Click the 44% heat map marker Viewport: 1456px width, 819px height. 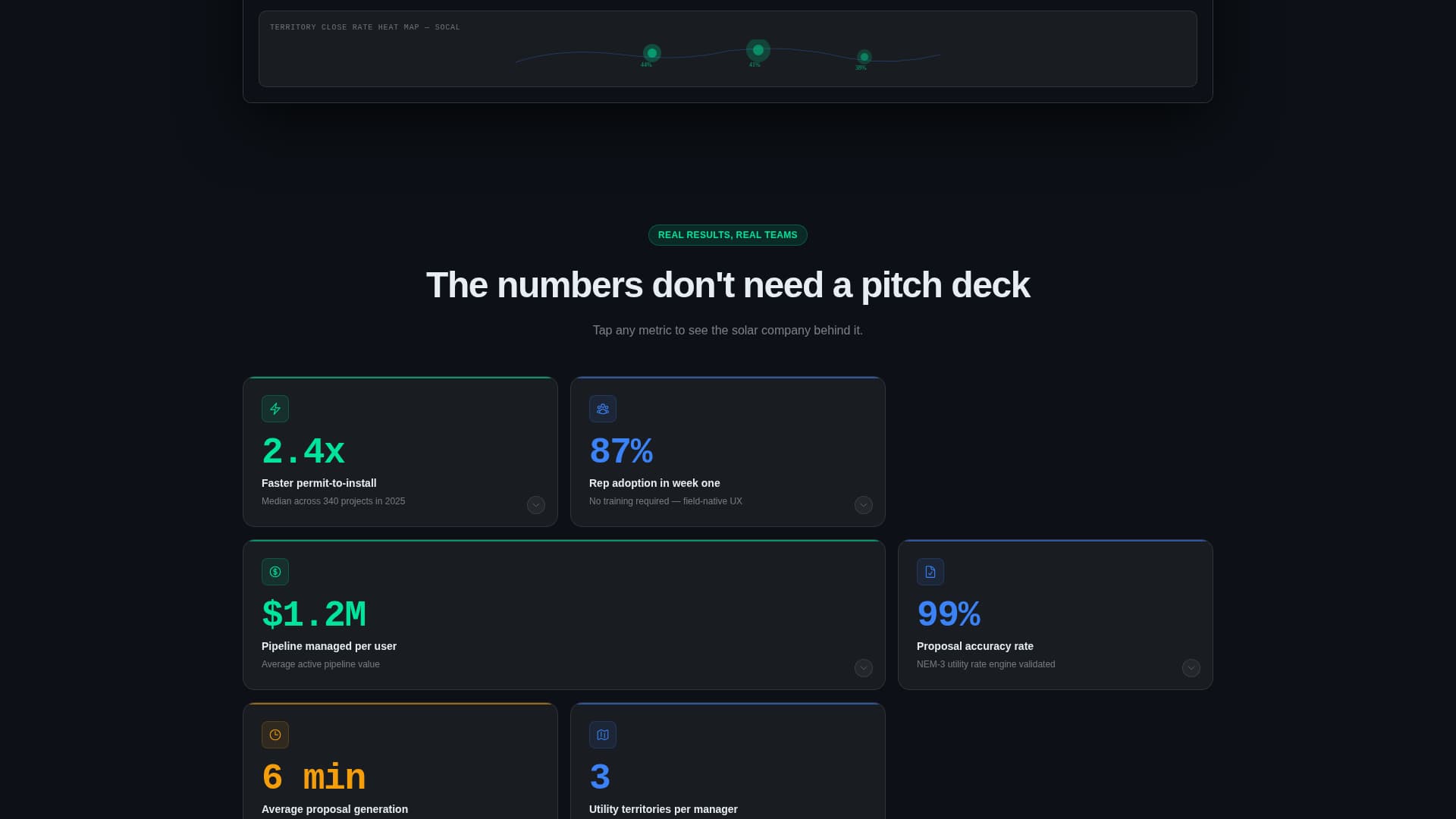652,53
